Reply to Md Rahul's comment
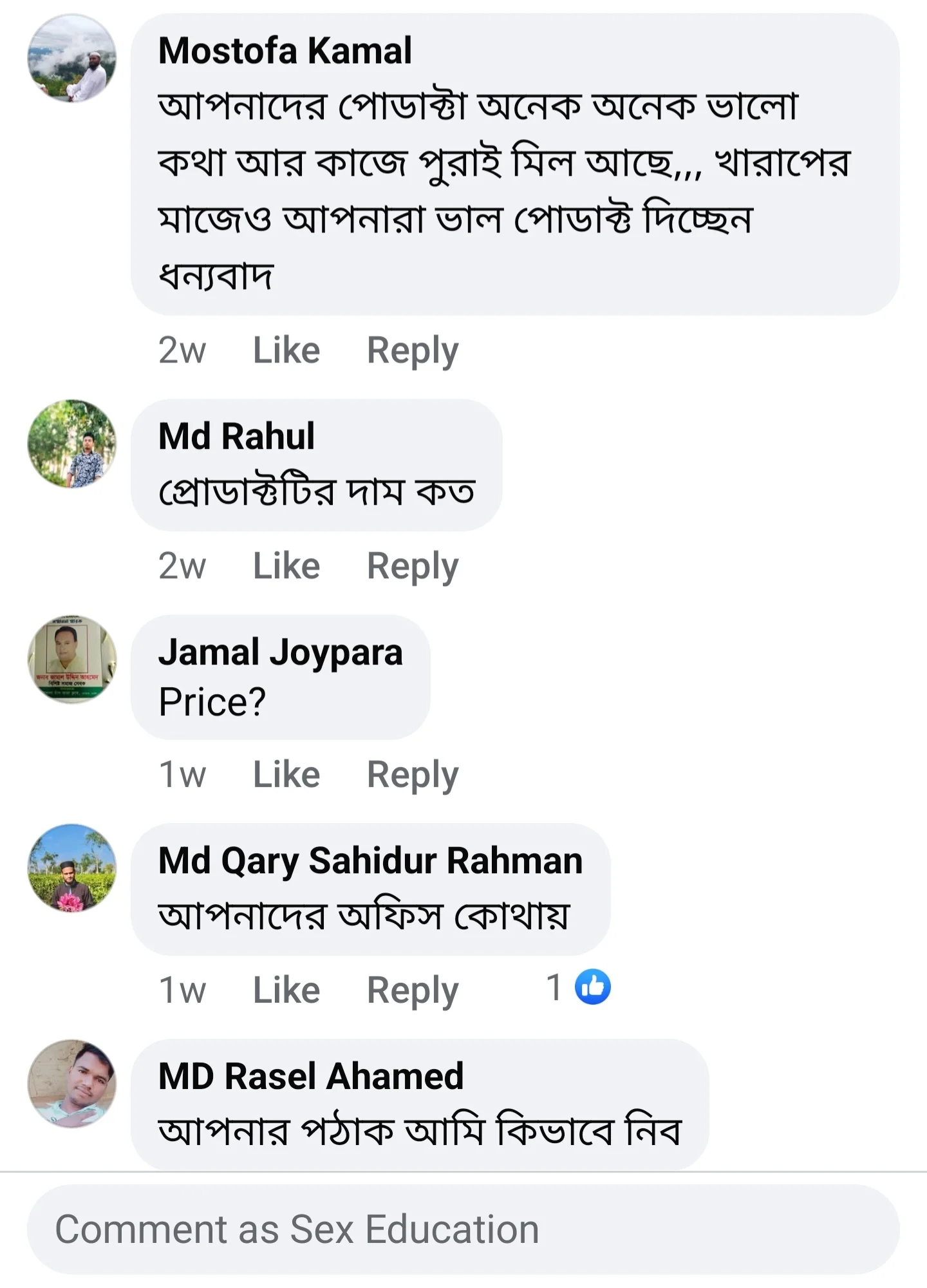This screenshot has height=1288, width=927. (413, 565)
